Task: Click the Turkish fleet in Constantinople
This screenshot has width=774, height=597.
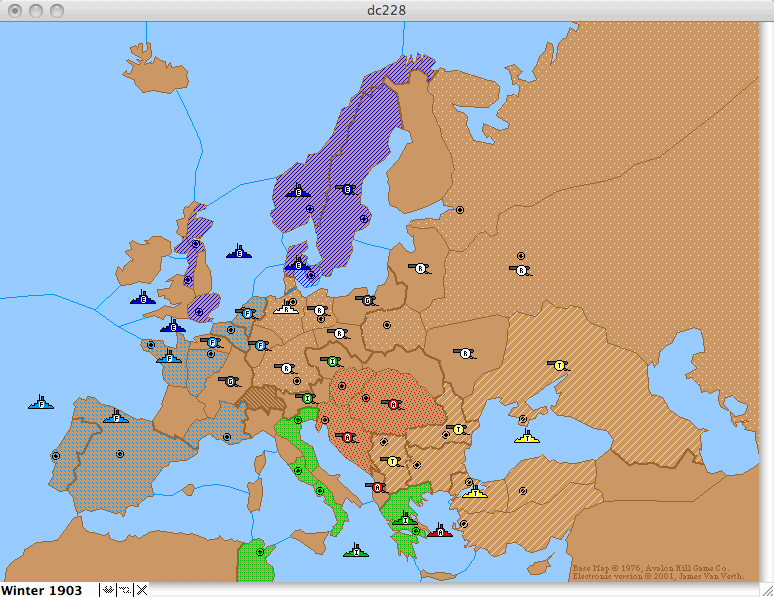Action: pyautogui.click(x=475, y=492)
